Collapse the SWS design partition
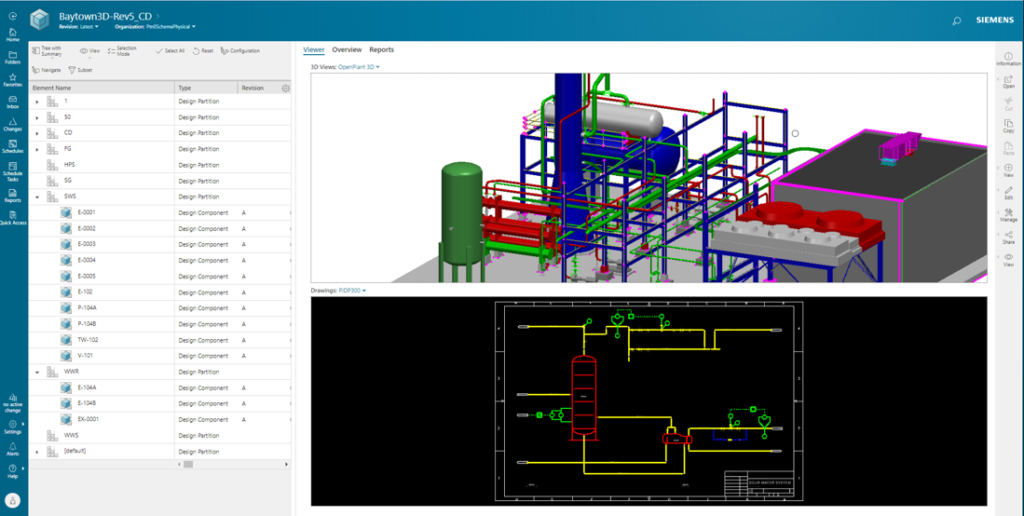The image size is (1024, 516). (37, 197)
